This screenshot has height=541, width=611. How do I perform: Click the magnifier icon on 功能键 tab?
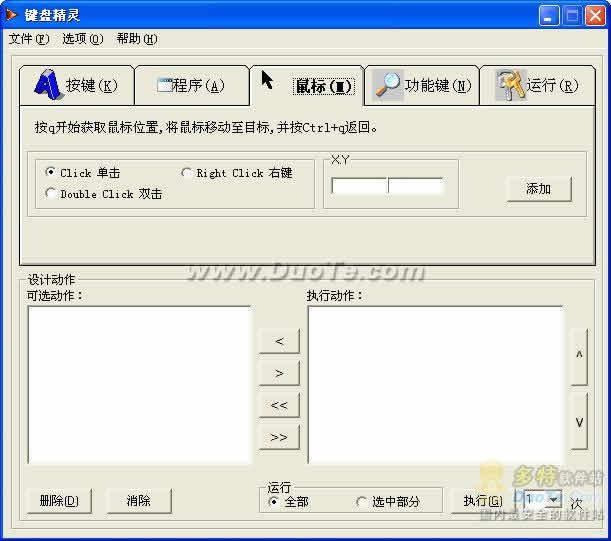coord(388,84)
